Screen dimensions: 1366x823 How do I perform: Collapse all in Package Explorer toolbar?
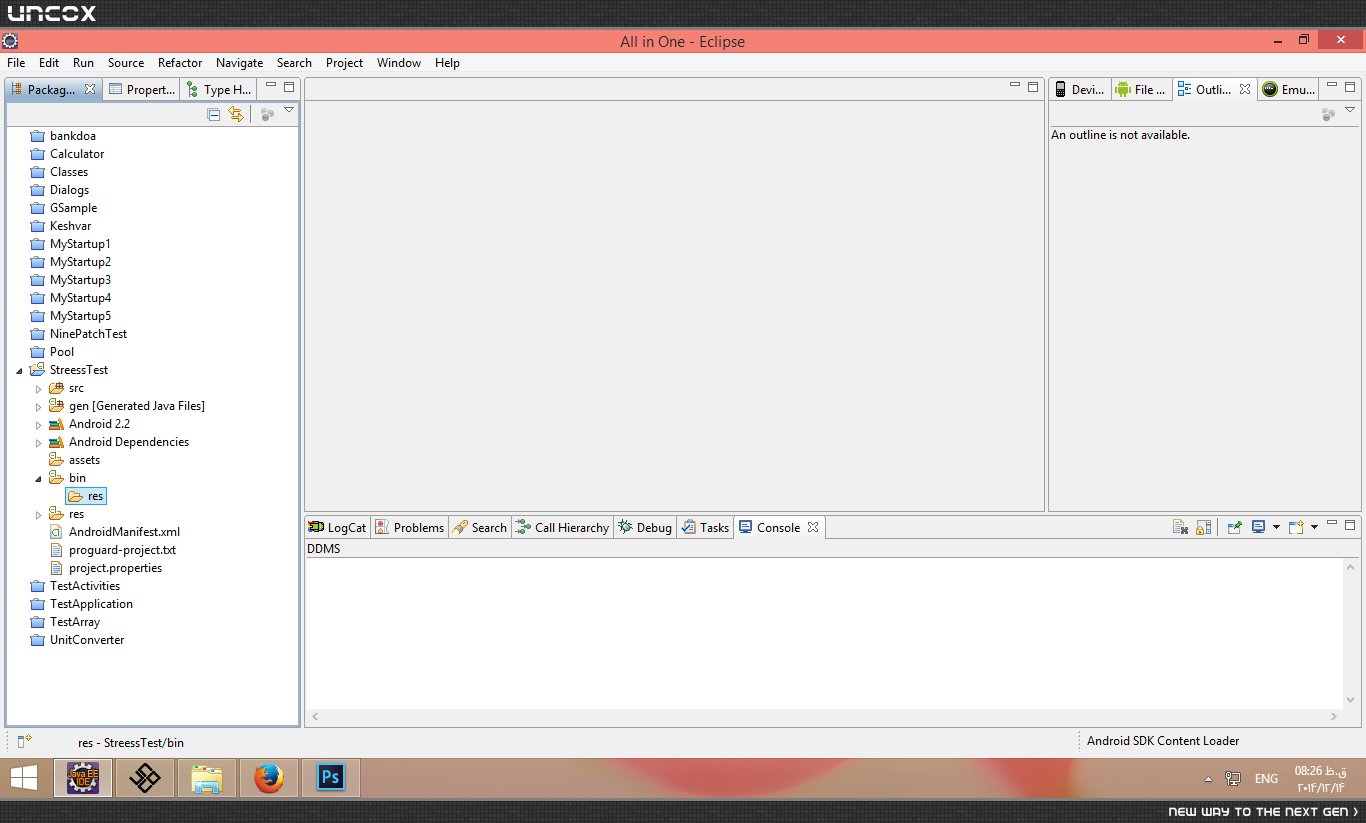[x=214, y=115]
